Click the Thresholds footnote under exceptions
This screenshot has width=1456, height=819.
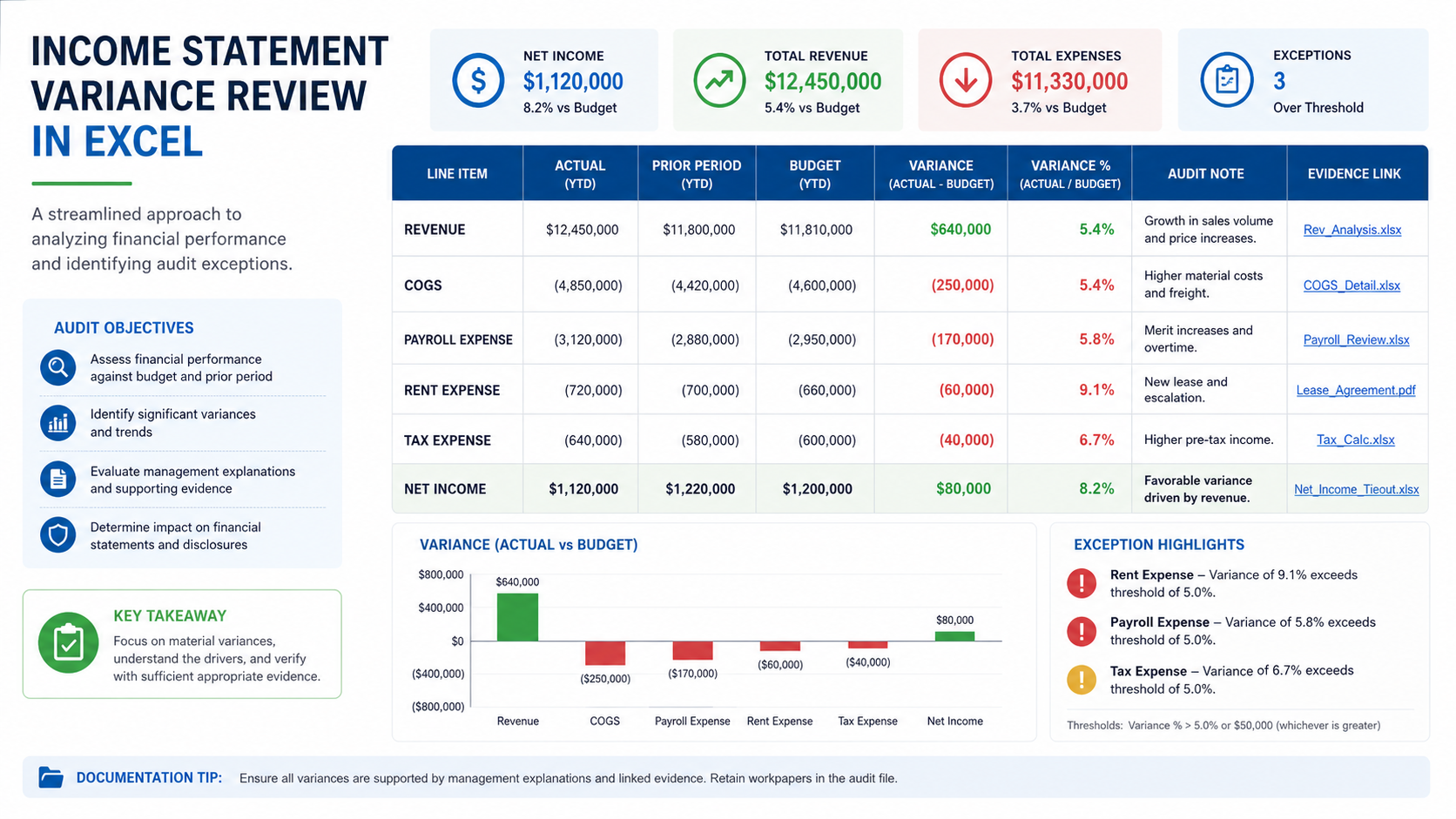(x=1223, y=725)
